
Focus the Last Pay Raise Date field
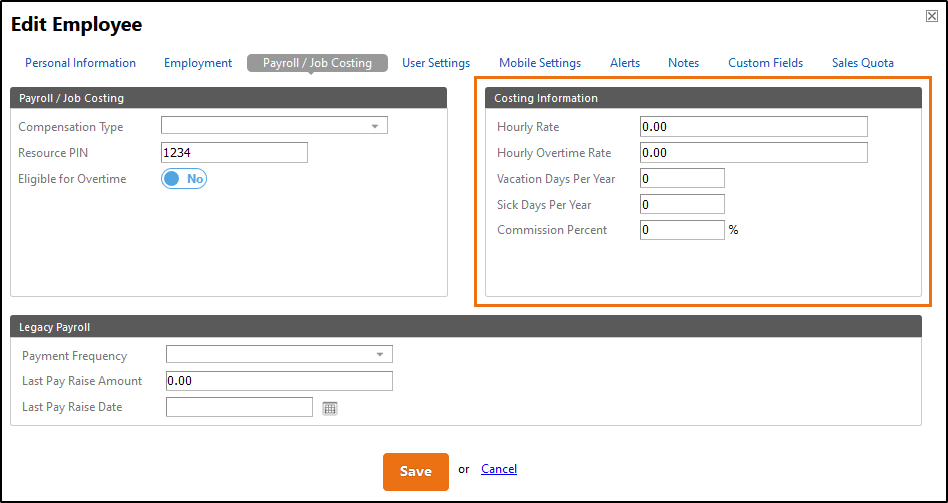(239, 407)
